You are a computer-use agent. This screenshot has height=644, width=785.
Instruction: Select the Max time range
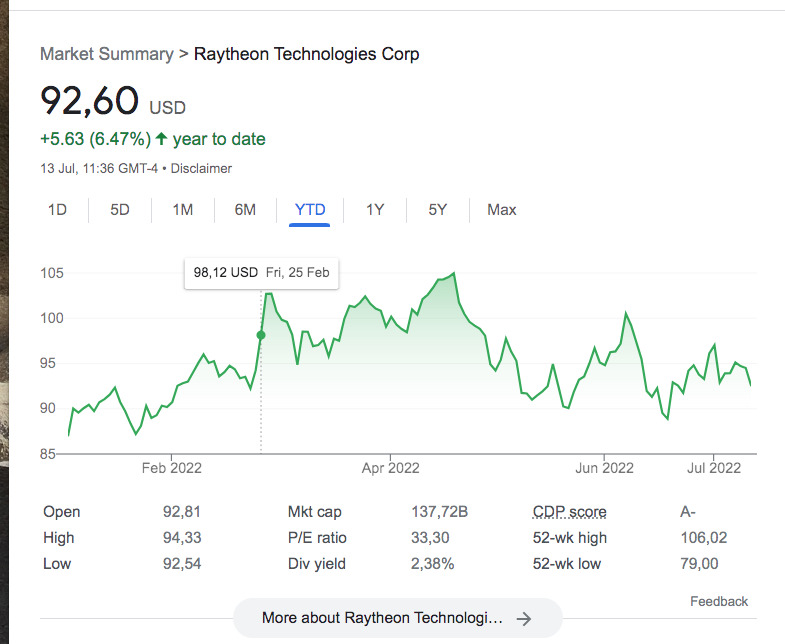click(x=502, y=210)
